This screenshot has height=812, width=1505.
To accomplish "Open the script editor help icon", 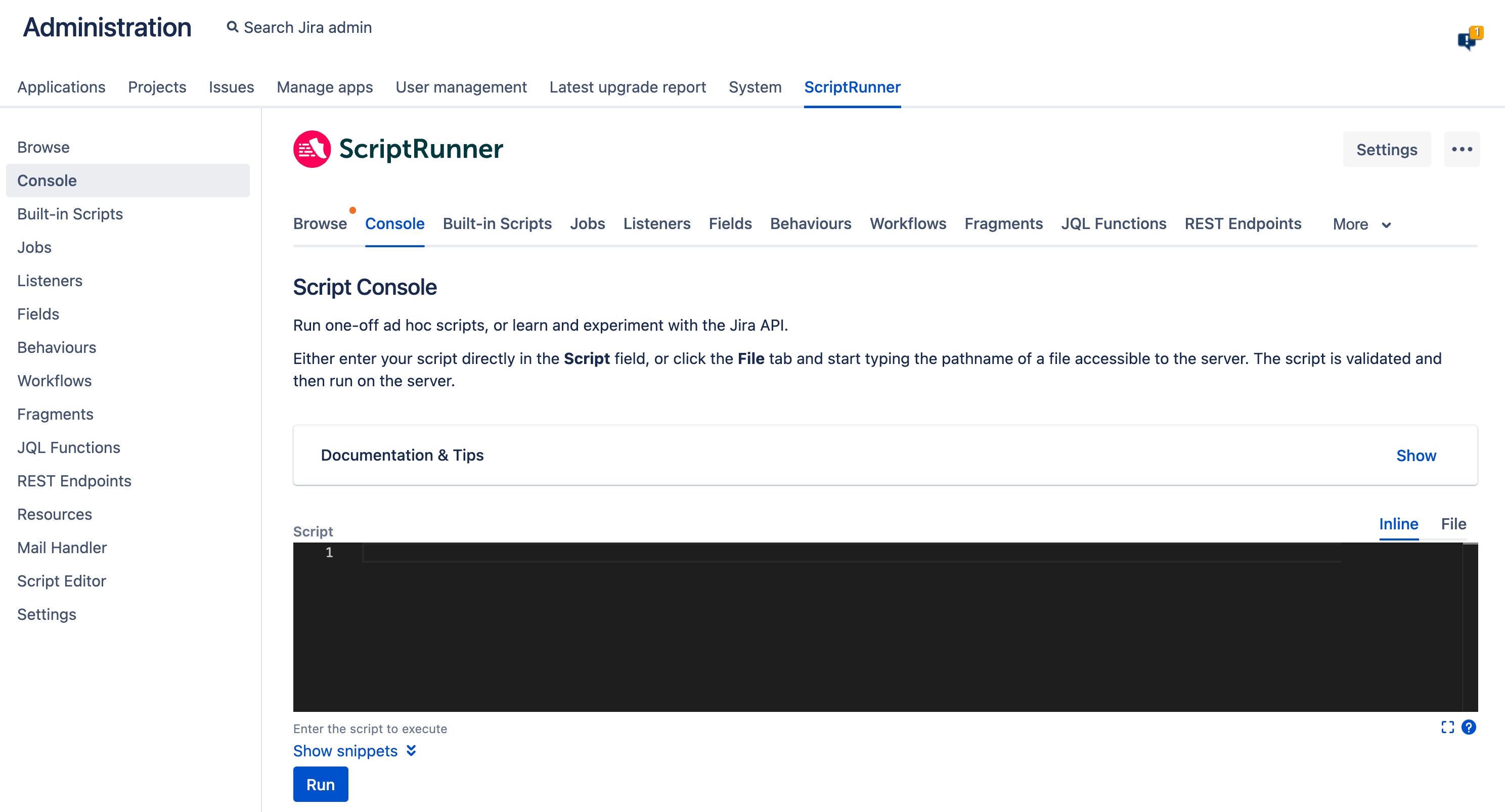I will (1469, 727).
